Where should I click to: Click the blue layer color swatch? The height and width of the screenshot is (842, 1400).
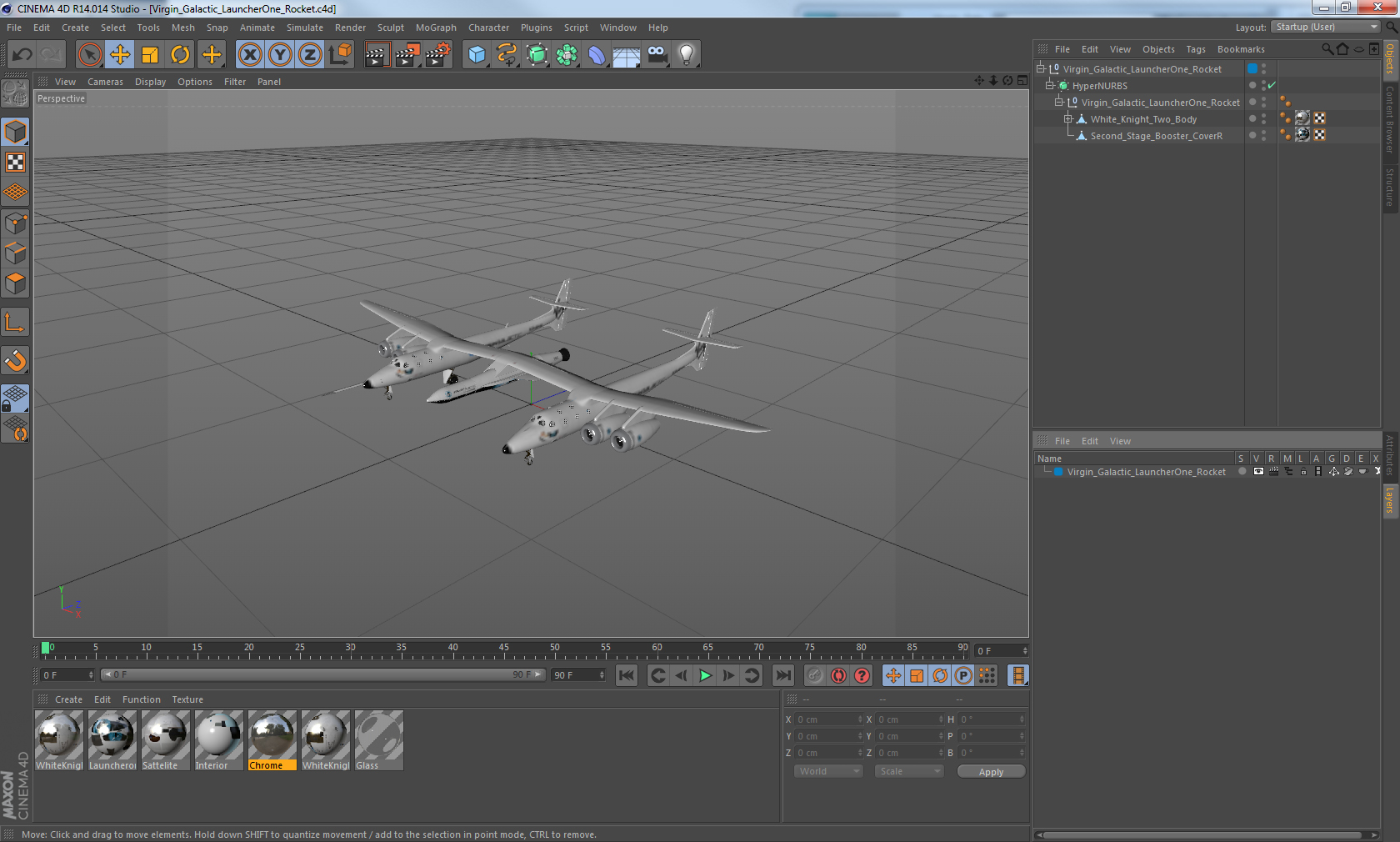pyautogui.click(x=1058, y=472)
